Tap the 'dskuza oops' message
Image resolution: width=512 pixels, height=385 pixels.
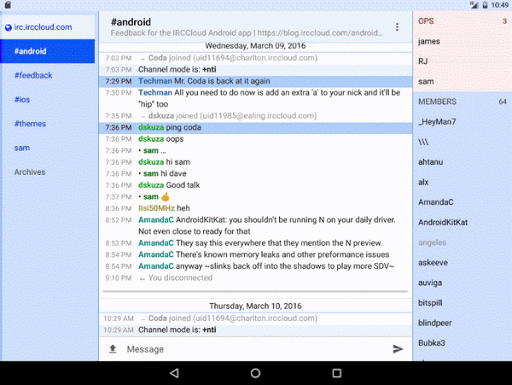(256, 139)
